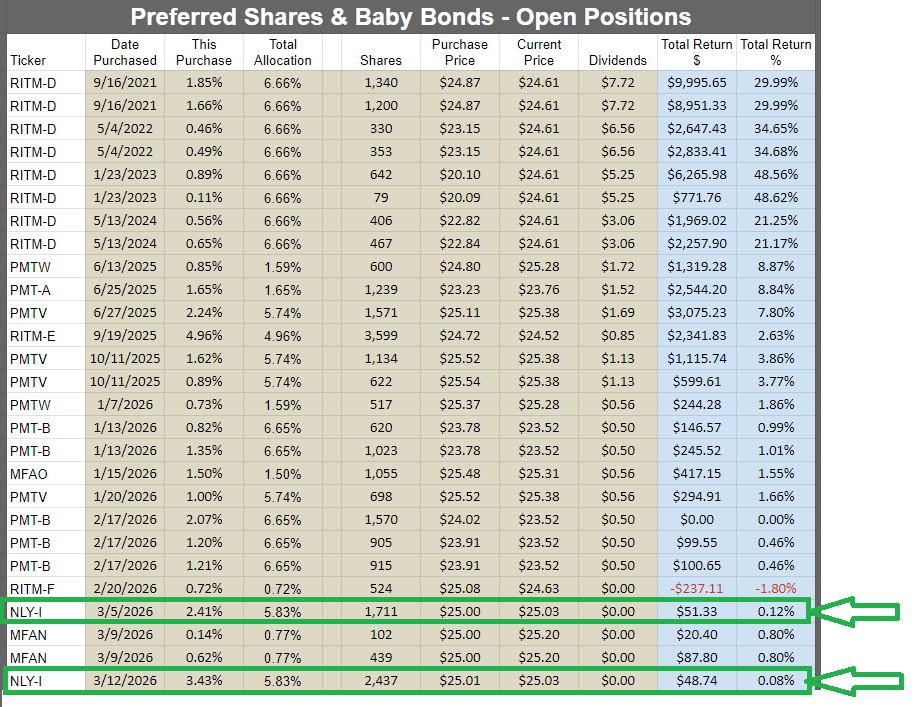Click the PMT-A ticker cell
The height and width of the screenshot is (707, 918).
tap(32, 290)
